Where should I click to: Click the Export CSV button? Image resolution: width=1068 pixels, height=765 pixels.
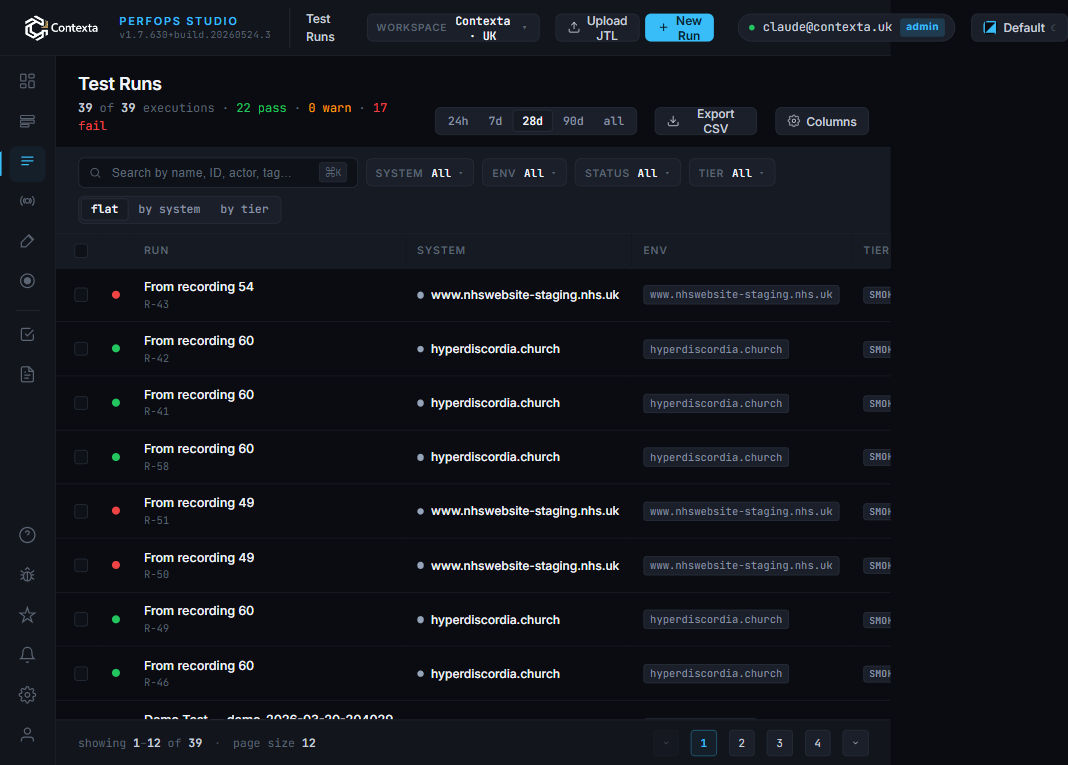pyautogui.click(x=706, y=121)
